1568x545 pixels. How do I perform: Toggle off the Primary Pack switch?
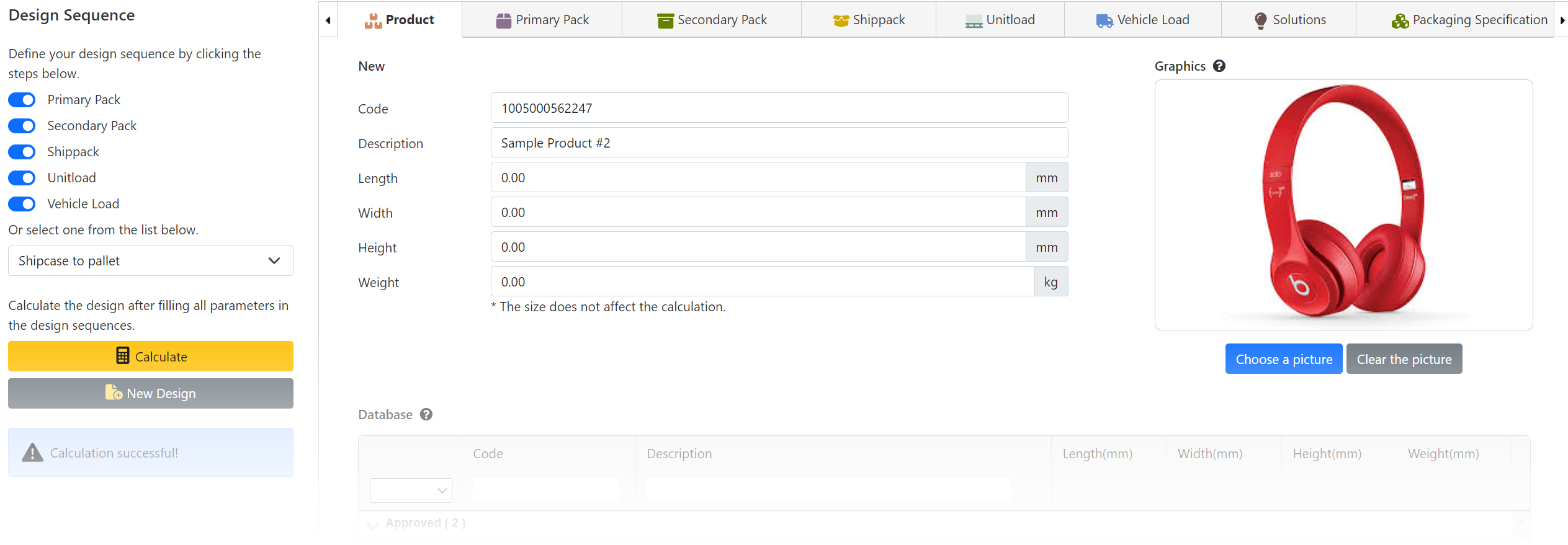coord(22,100)
